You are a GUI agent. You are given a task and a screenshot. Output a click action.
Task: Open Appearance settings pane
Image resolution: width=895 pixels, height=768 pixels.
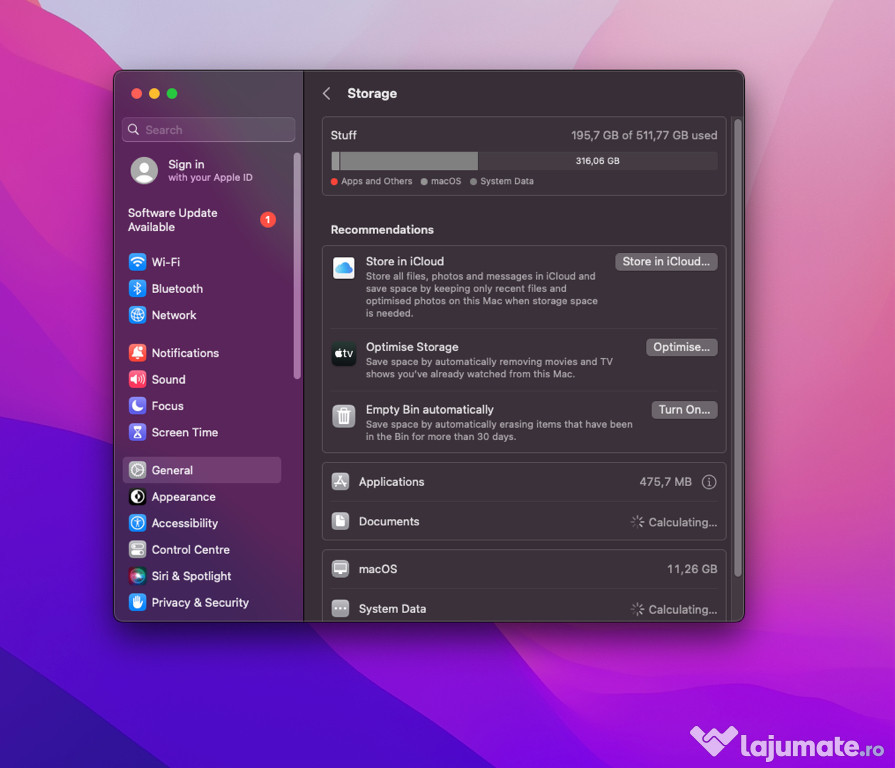(x=202, y=497)
